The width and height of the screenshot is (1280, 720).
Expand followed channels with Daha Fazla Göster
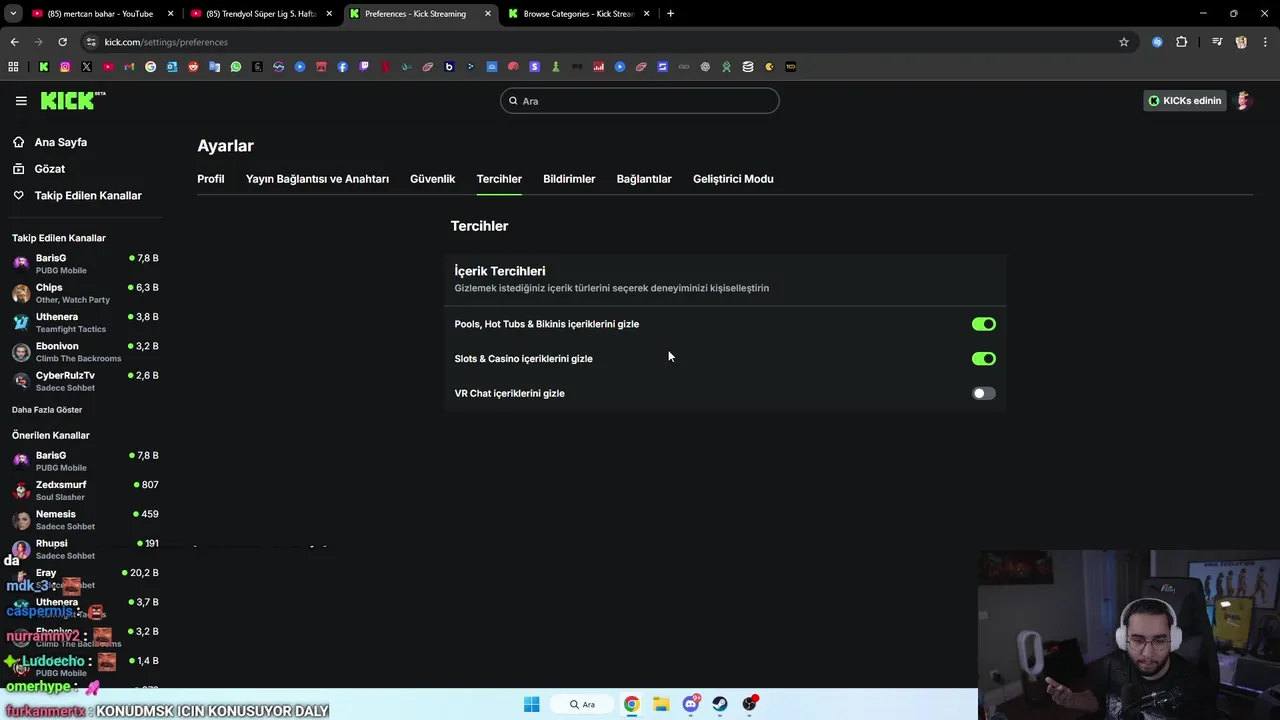tap(47, 410)
